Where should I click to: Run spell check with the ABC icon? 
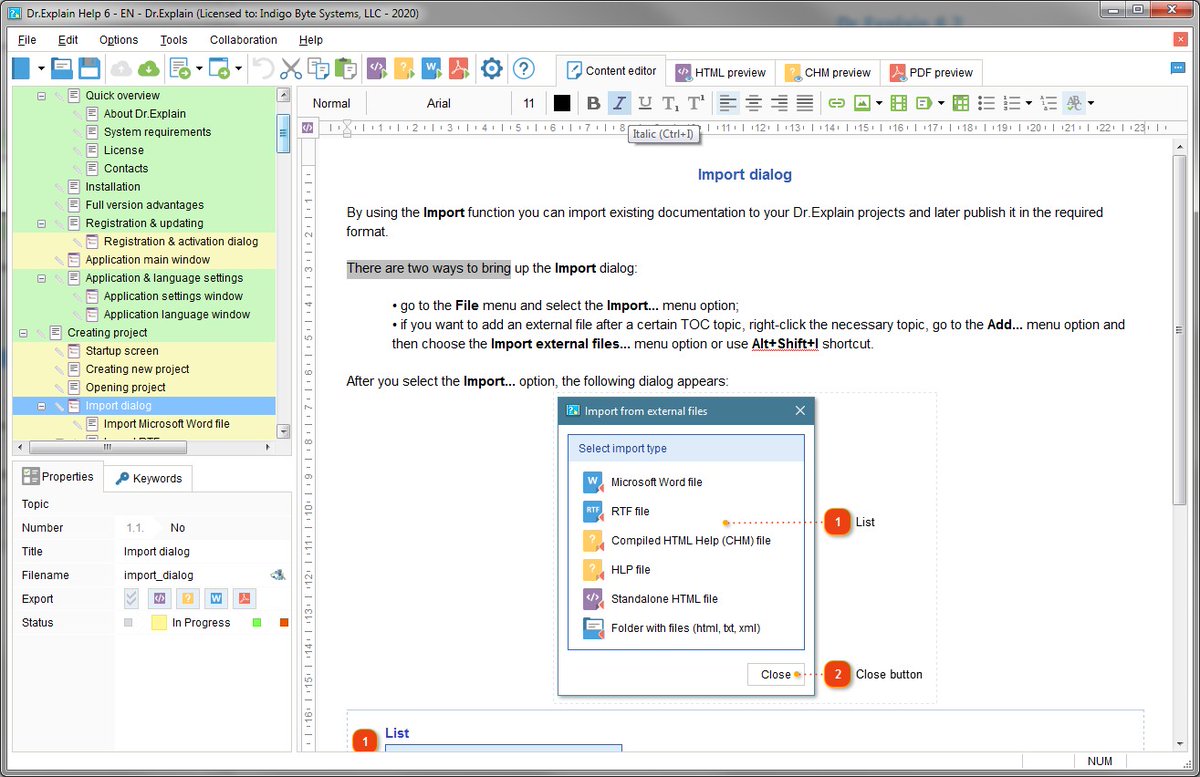tap(1073, 103)
